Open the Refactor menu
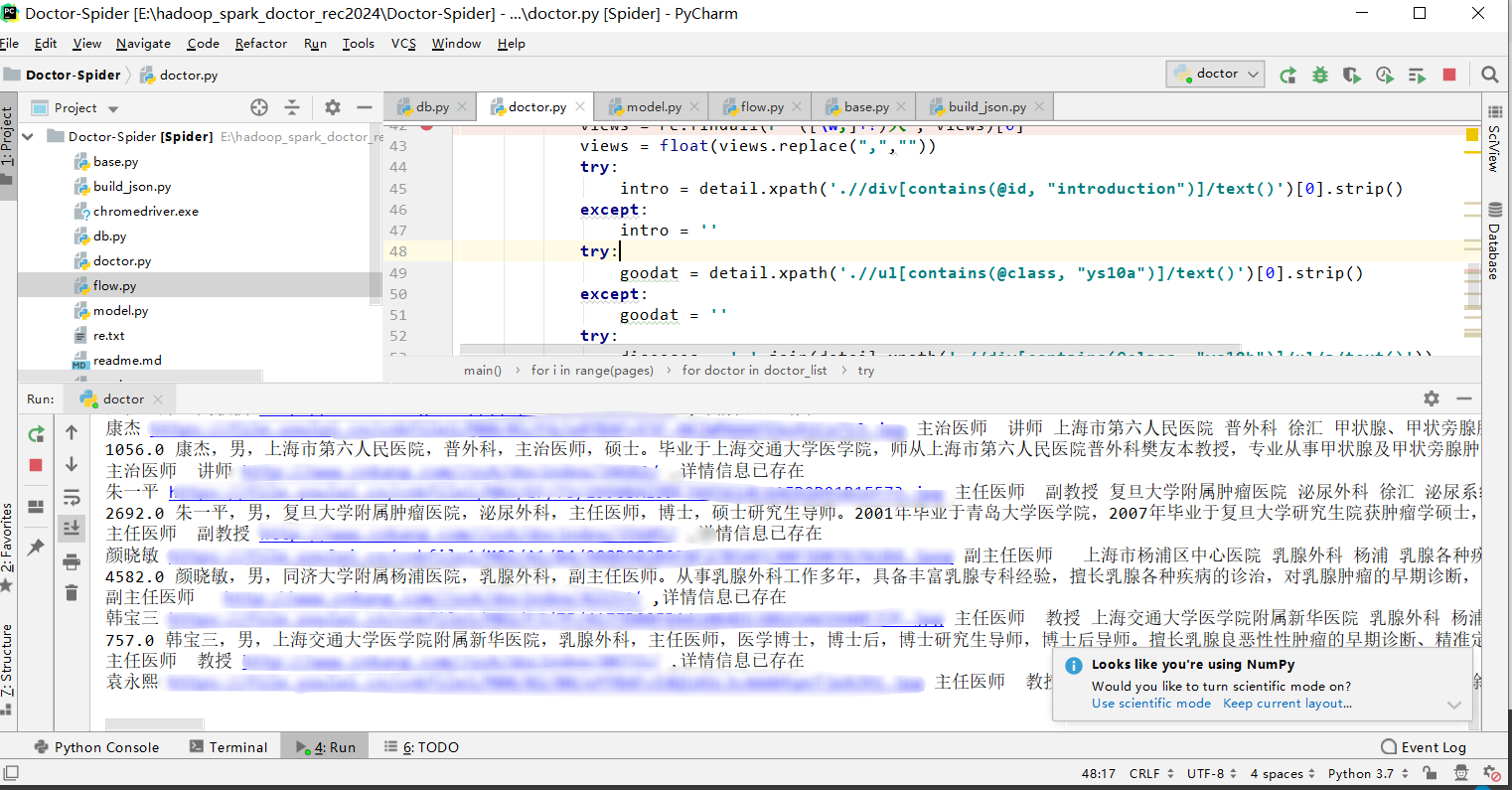 click(260, 43)
